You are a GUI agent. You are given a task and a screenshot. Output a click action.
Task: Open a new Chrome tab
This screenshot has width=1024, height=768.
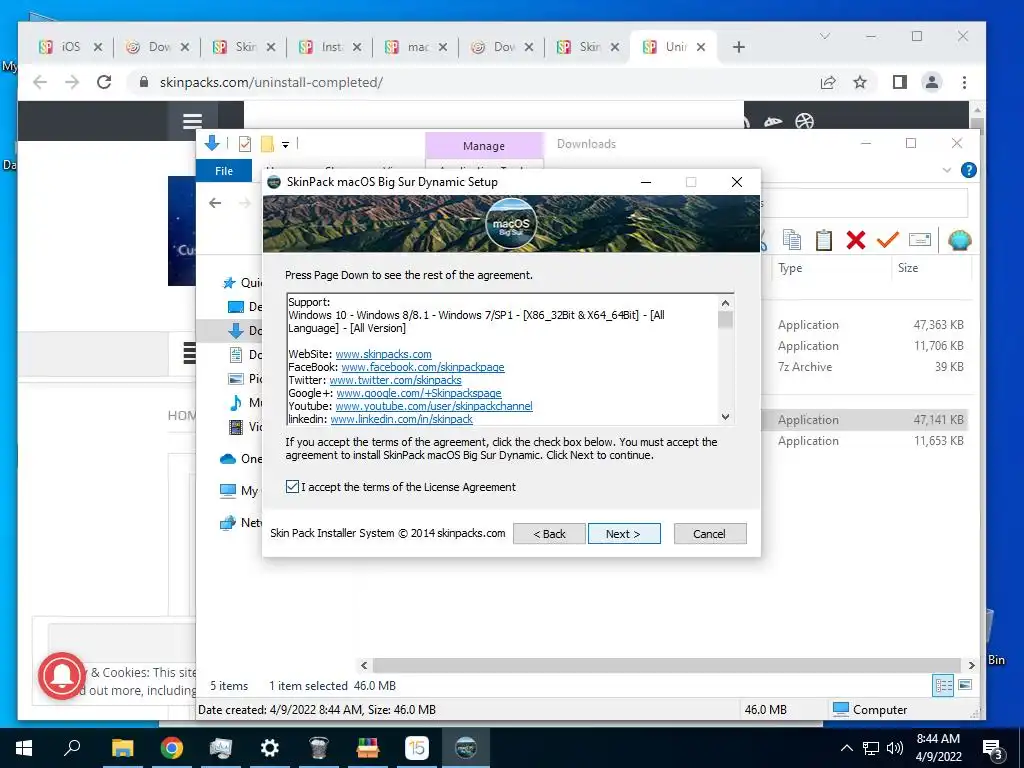click(x=739, y=47)
